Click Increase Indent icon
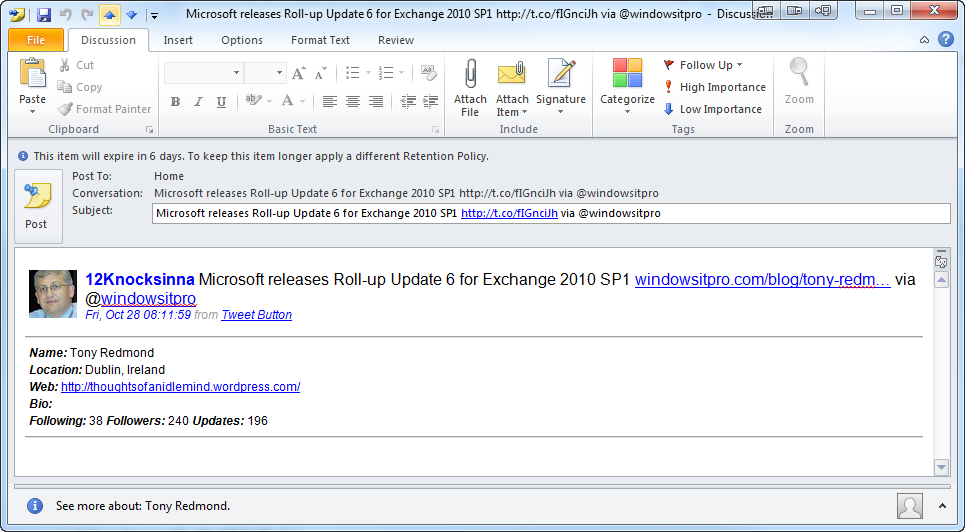This screenshot has height=532, width=965. pos(431,102)
